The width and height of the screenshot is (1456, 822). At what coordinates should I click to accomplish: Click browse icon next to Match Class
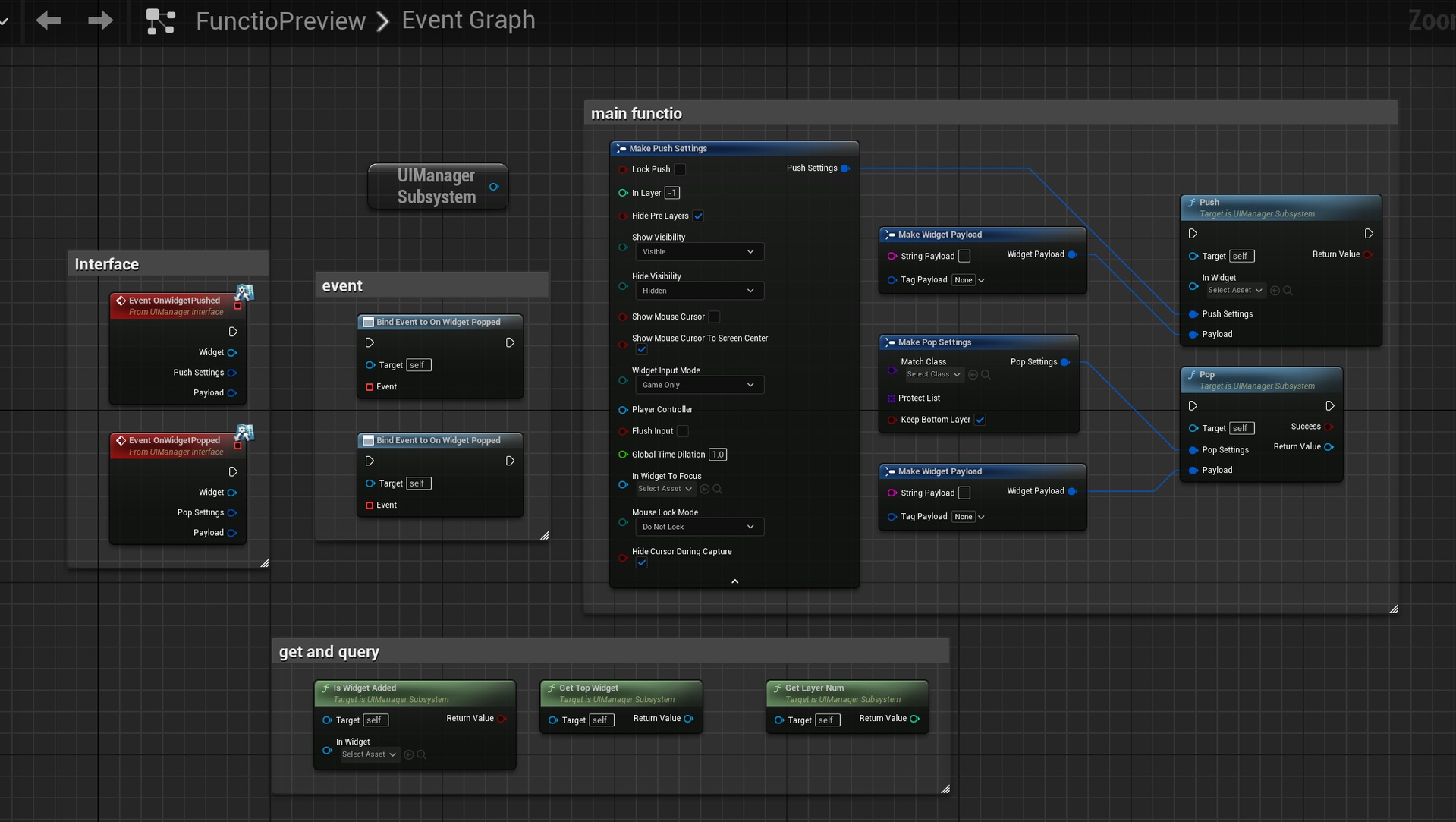click(x=986, y=375)
